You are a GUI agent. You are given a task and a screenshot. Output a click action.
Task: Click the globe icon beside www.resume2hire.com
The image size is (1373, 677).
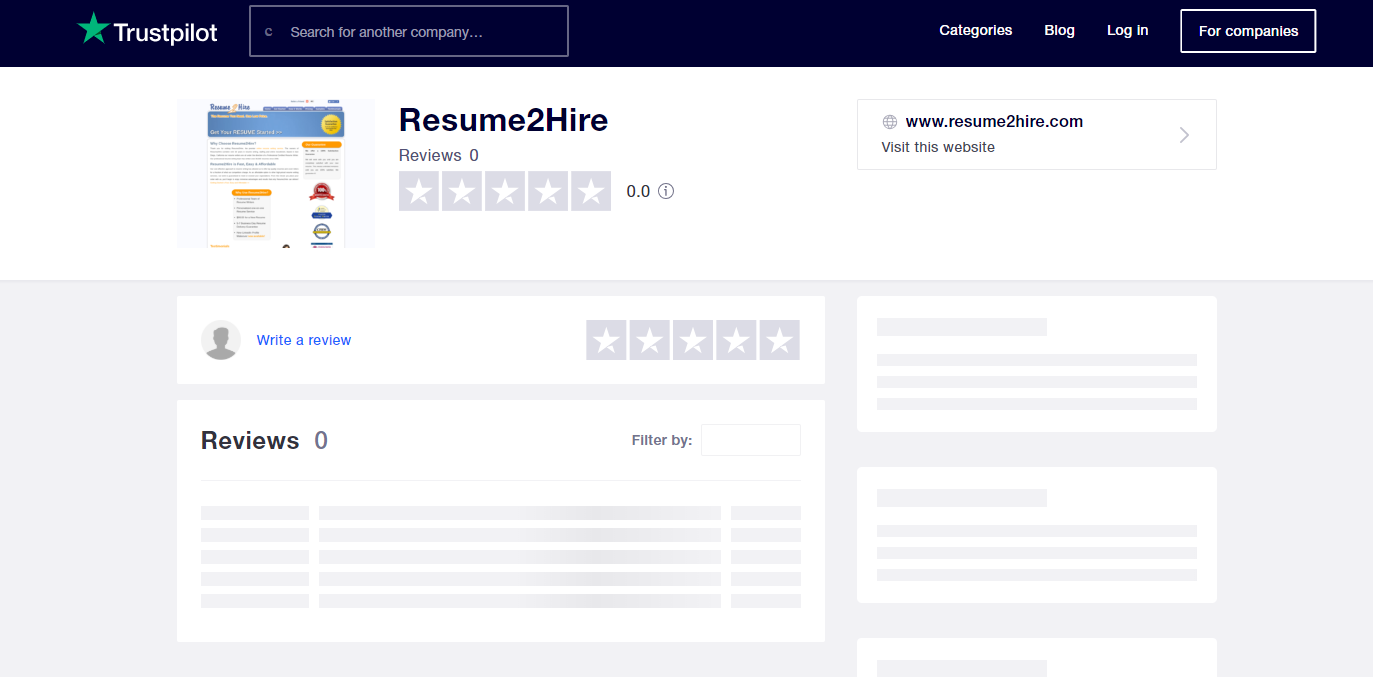pos(890,122)
